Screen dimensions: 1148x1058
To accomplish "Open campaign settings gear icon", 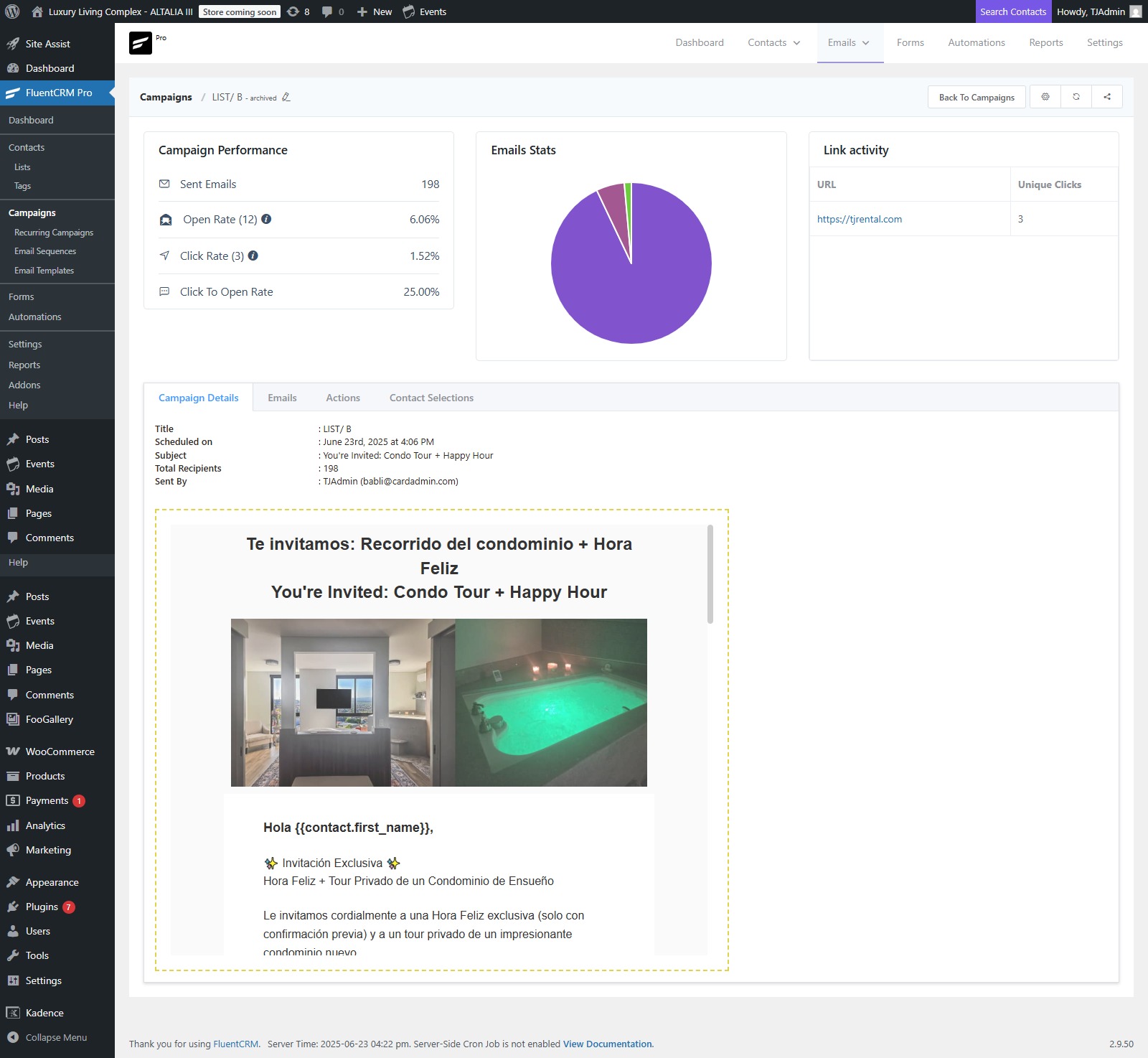I will pos(1045,97).
